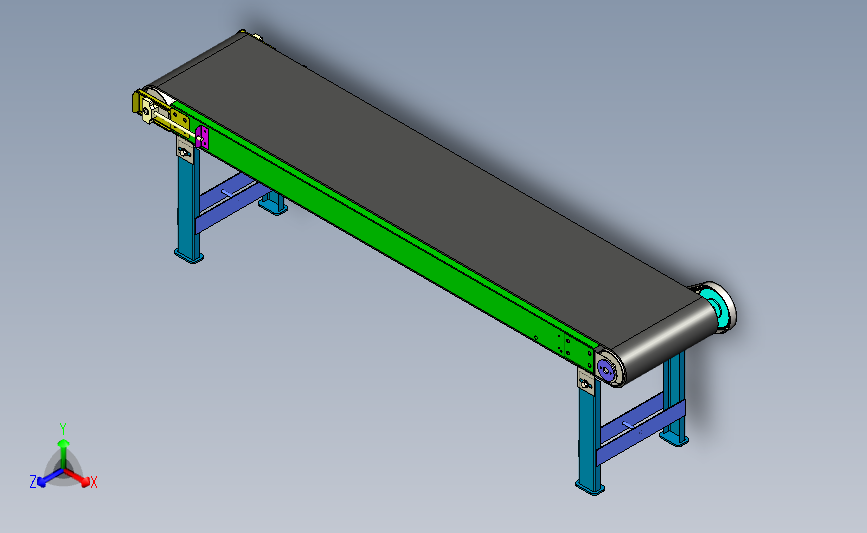Click the magenta bracket on the frame

pos(202,137)
